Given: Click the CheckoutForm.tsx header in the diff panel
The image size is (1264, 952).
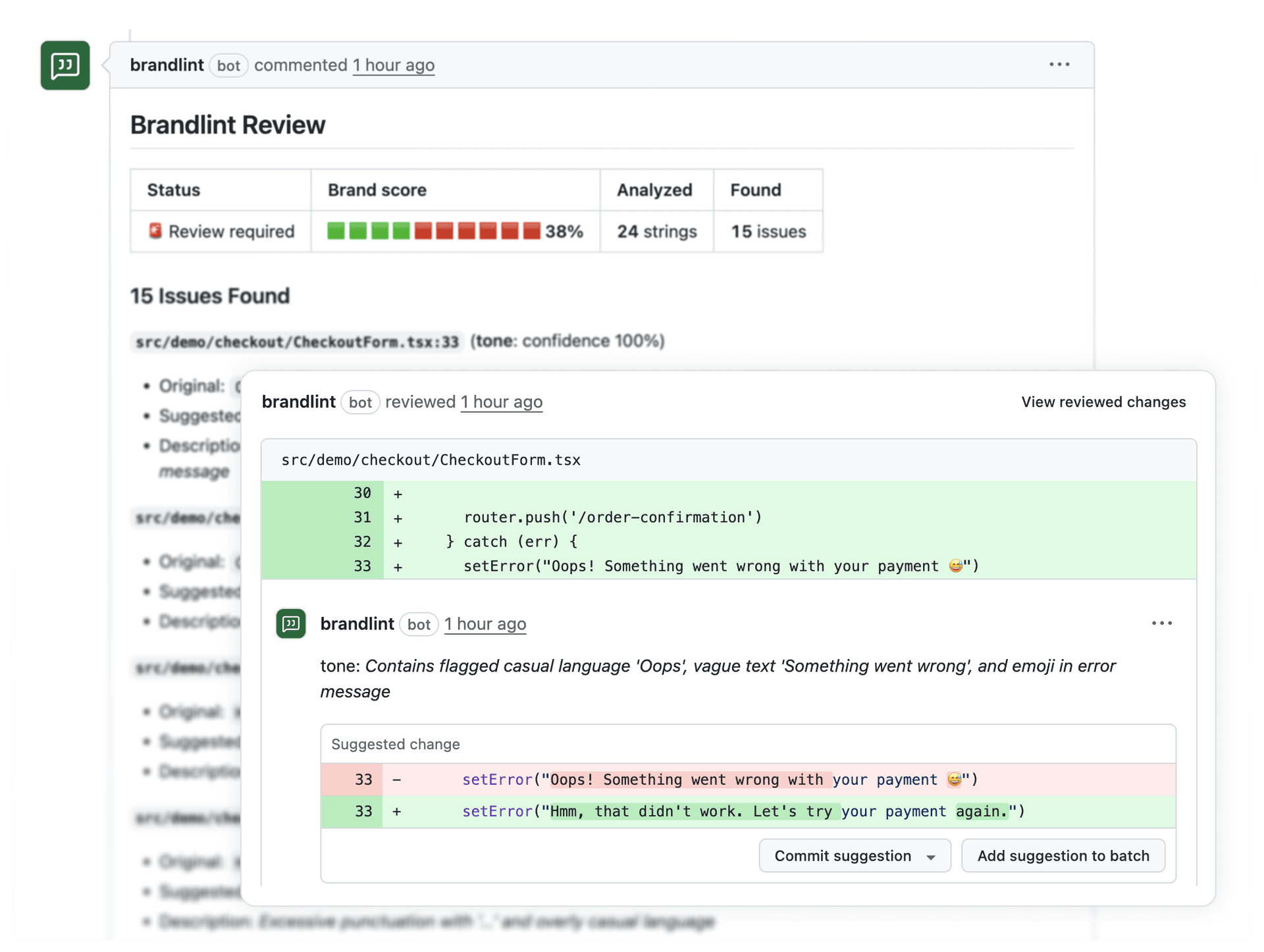Looking at the screenshot, I should 431,460.
